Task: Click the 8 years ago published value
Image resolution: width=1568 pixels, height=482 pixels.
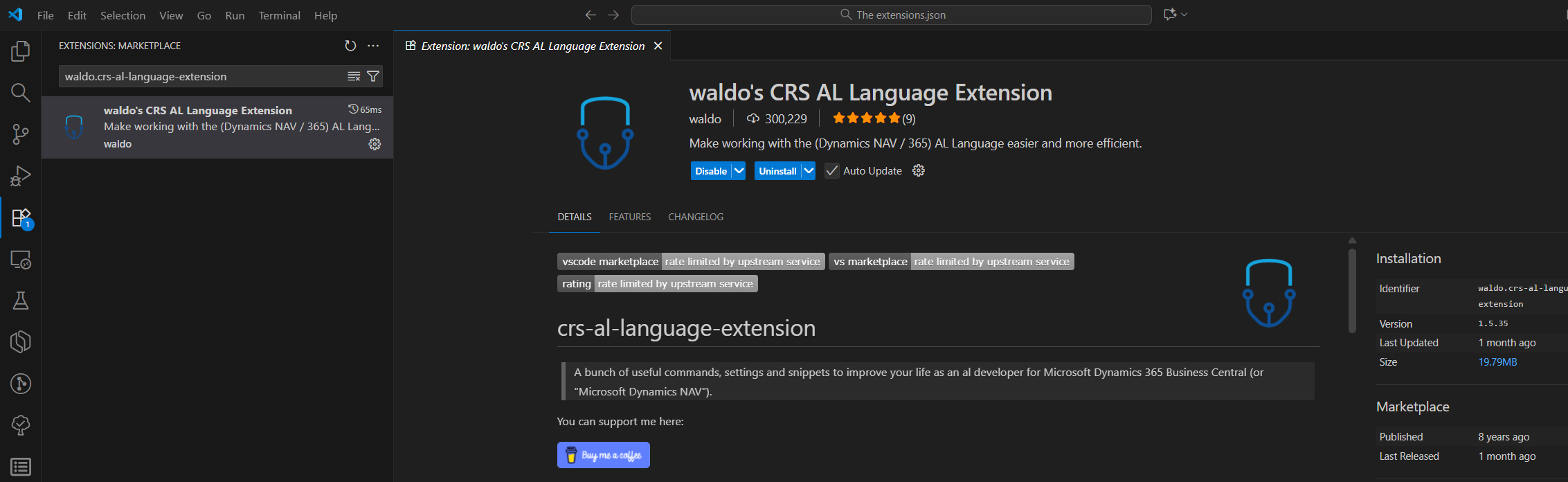Action: pos(1504,437)
